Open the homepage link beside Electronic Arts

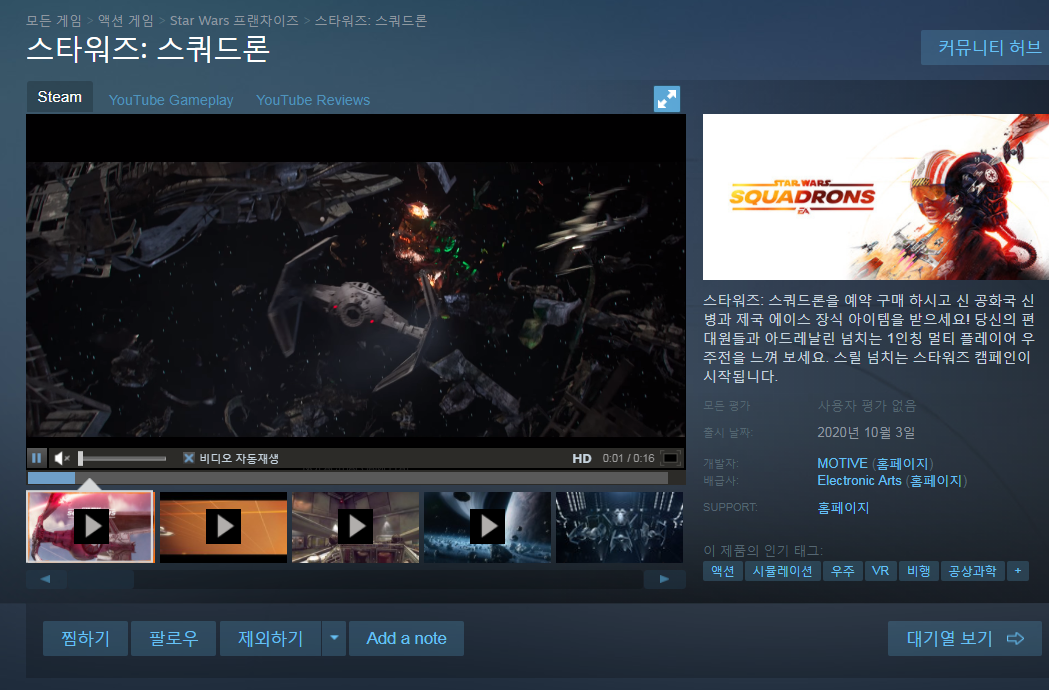click(x=936, y=481)
